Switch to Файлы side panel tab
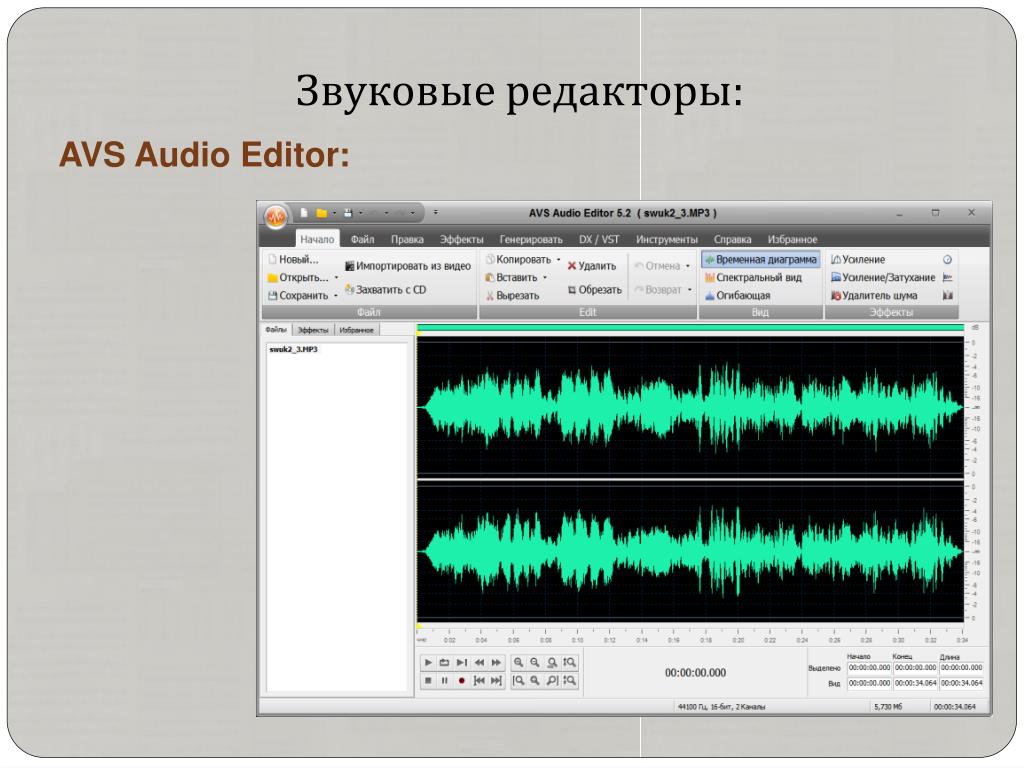 (x=276, y=330)
